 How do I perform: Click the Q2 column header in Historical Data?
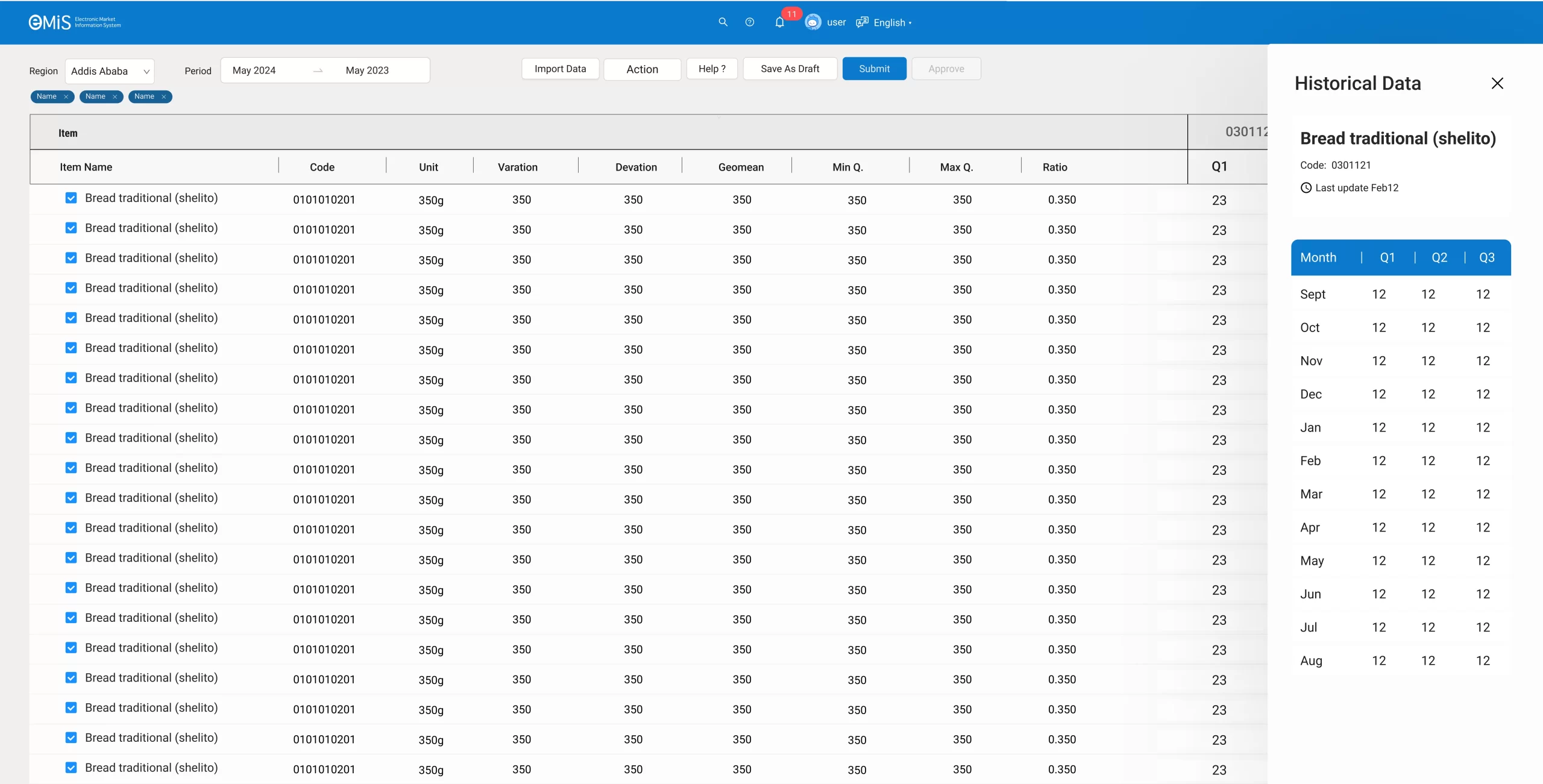(1439, 258)
